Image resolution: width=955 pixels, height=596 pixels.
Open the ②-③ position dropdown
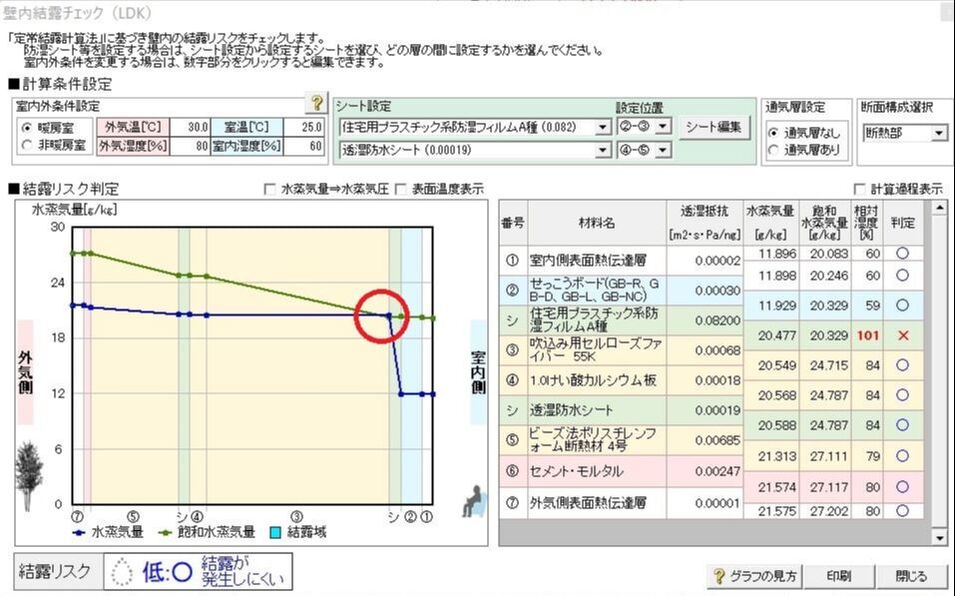(663, 127)
